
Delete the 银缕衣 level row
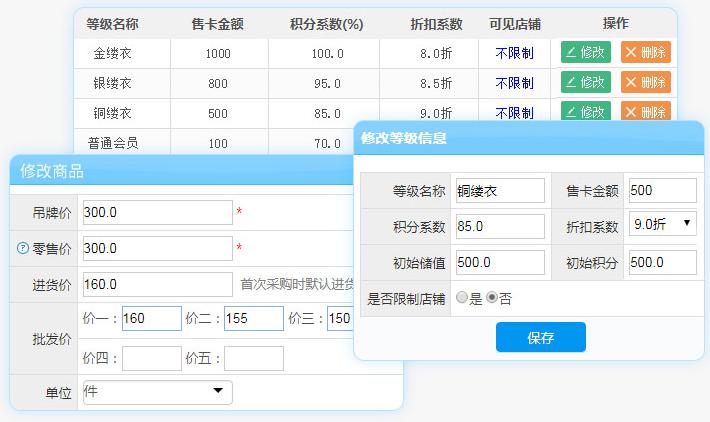point(646,82)
